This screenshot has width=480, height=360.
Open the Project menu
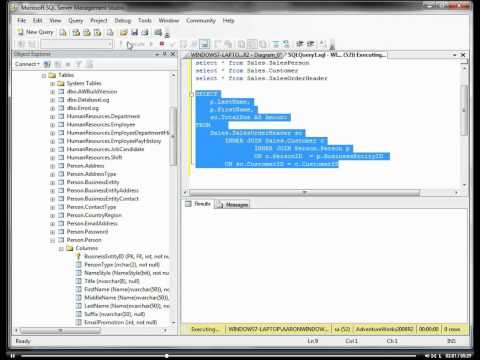(99, 20)
